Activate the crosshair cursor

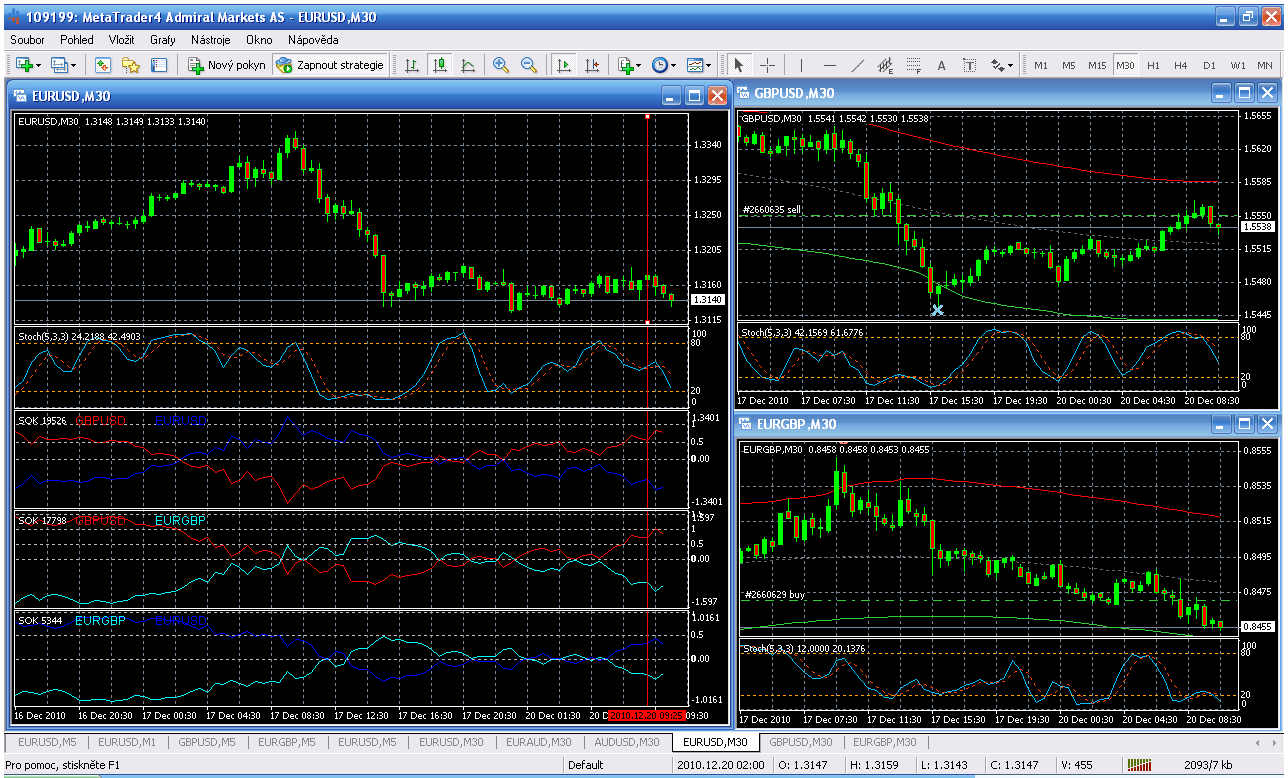point(767,65)
